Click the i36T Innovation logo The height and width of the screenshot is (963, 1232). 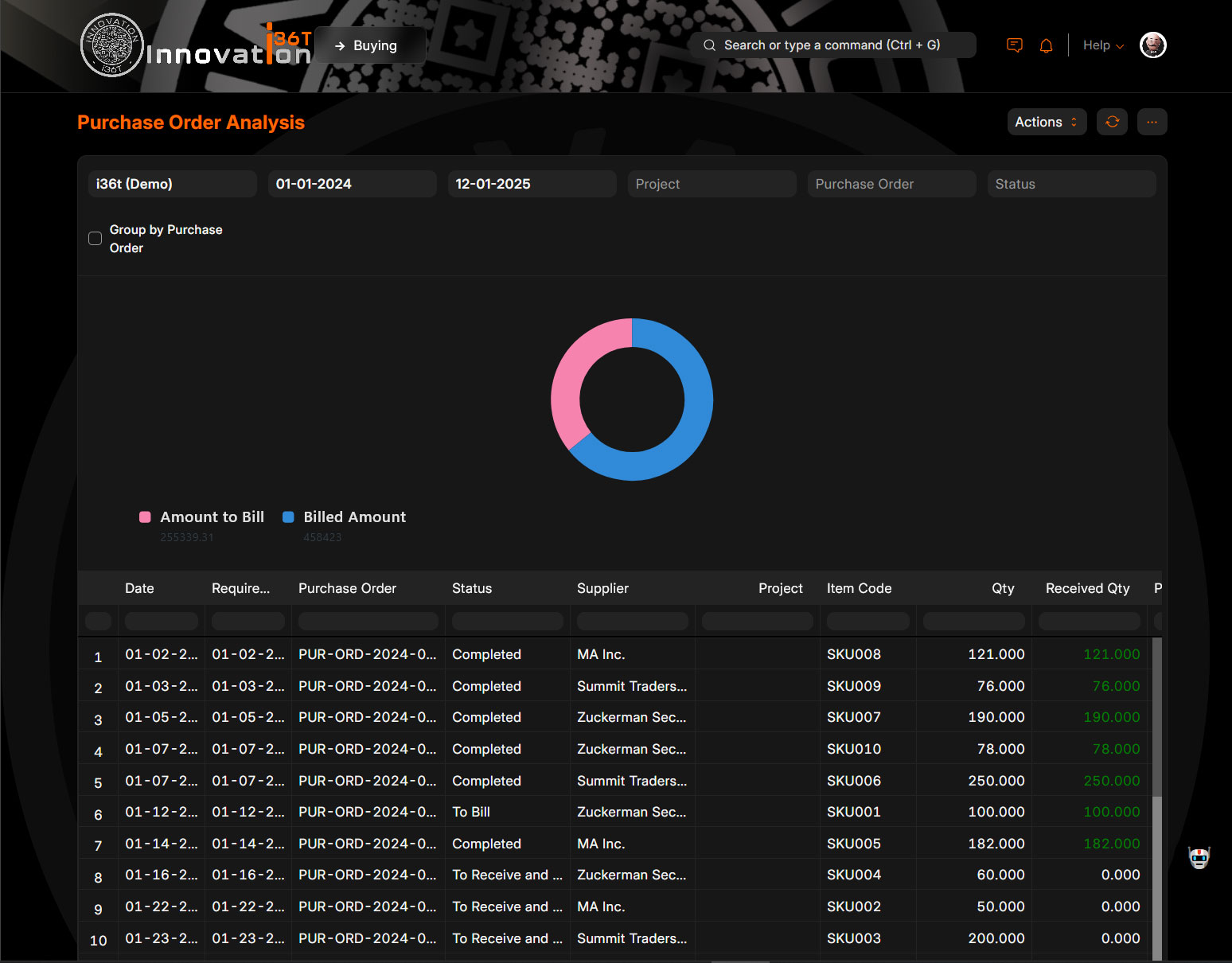195,46
